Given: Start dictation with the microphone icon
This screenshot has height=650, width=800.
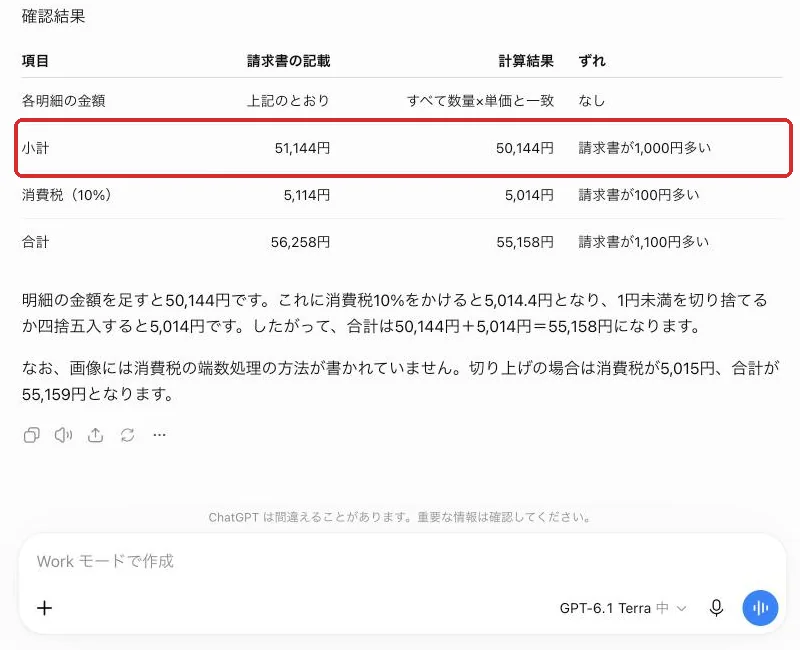Looking at the screenshot, I should (716, 608).
